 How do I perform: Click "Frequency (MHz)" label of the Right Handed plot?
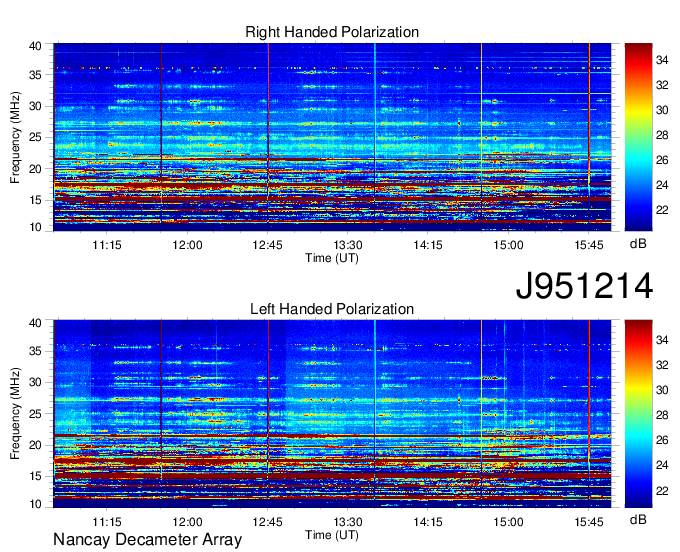click(x=15, y=137)
